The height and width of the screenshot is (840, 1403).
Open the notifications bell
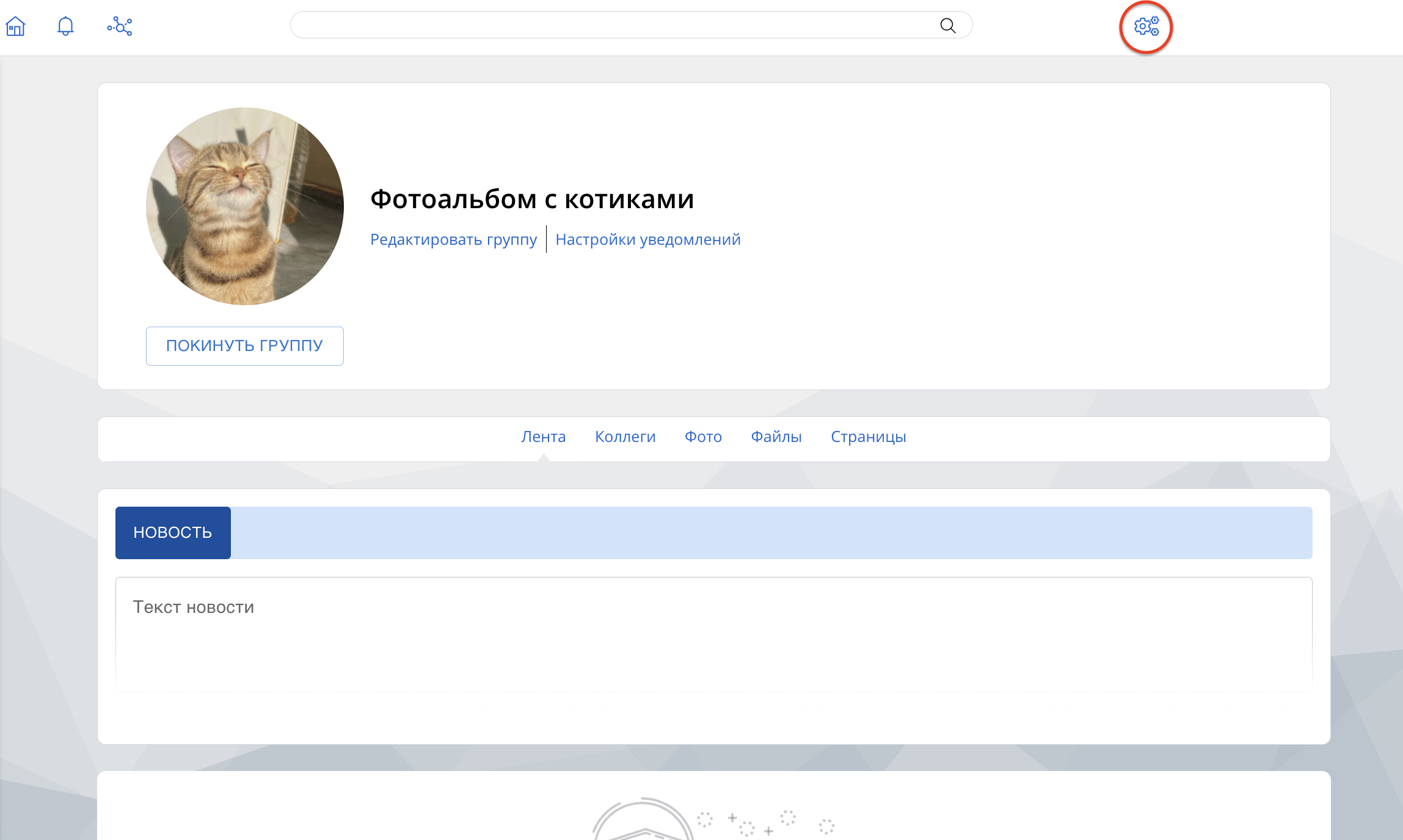pyautogui.click(x=65, y=26)
